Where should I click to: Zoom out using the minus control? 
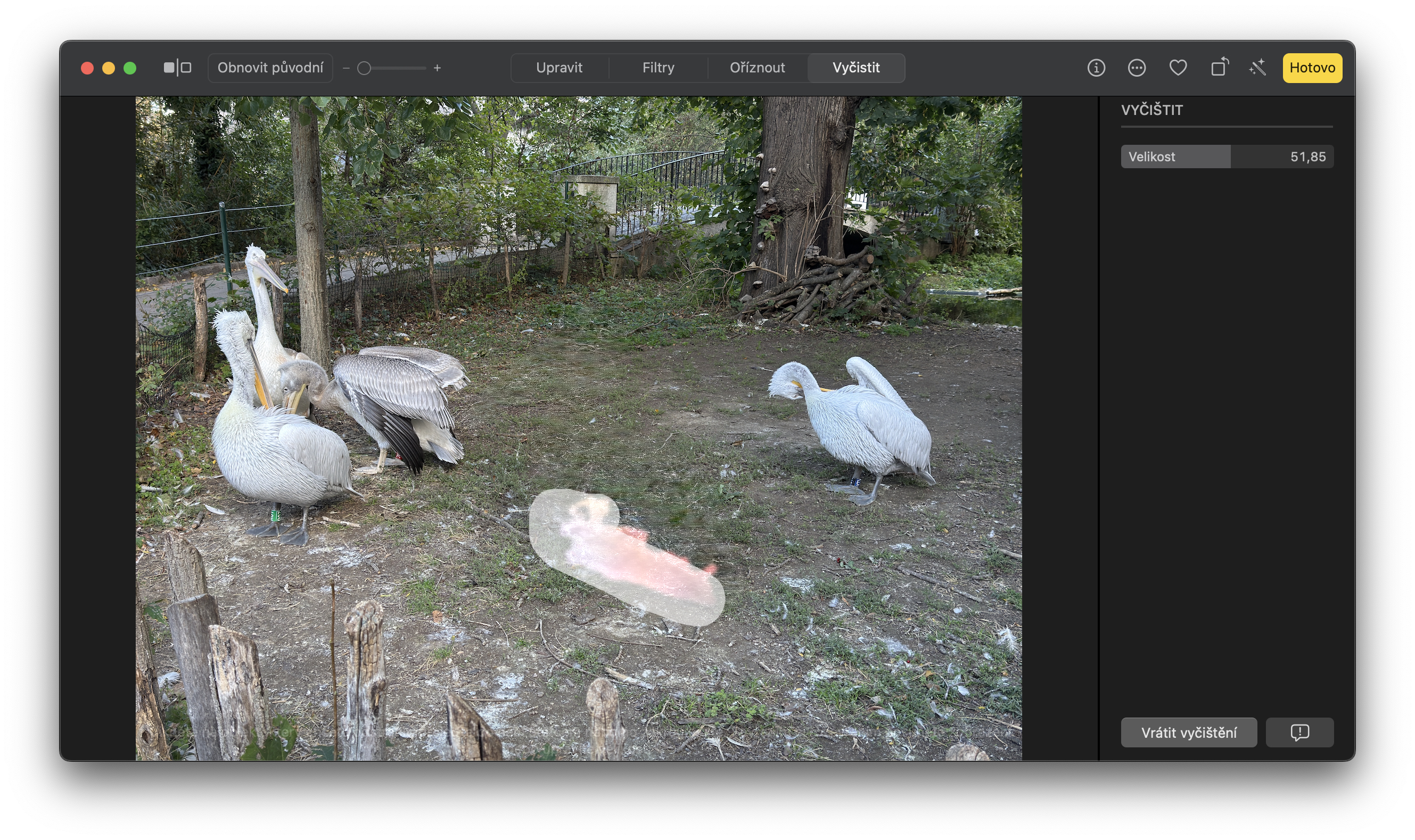[x=347, y=68]
